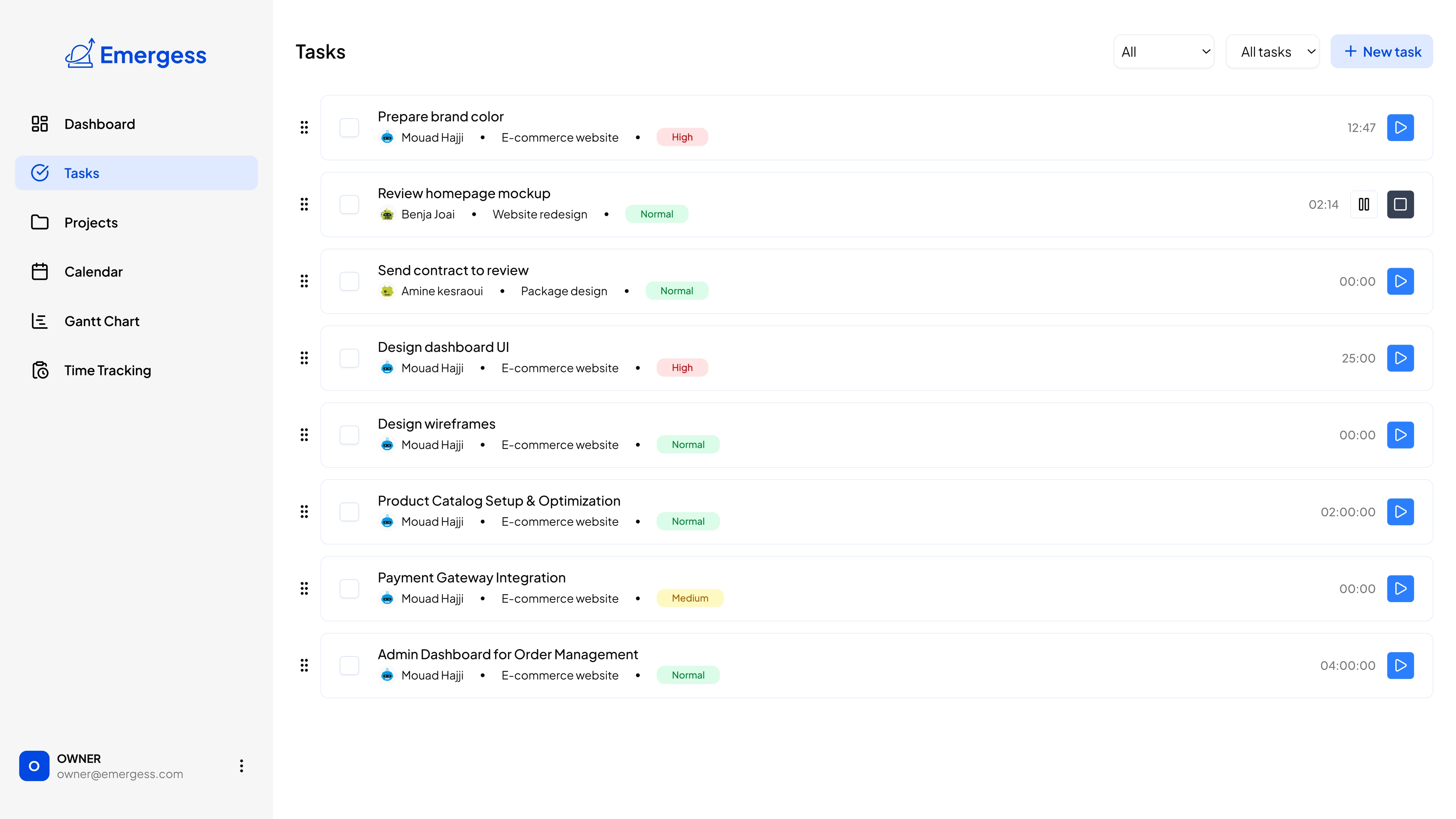Check the Prepare brand color task checkbox
The image size is (1456, 819).
coord(349,127)
